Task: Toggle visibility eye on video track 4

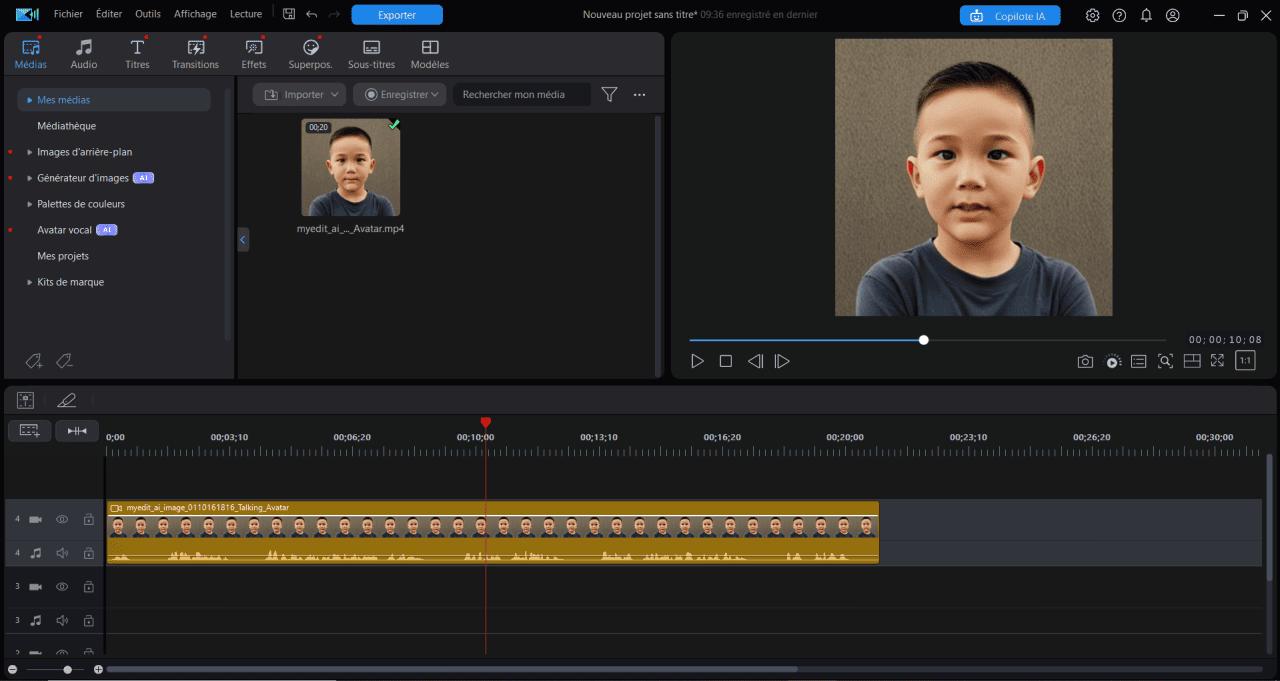Action: [62, 520]
